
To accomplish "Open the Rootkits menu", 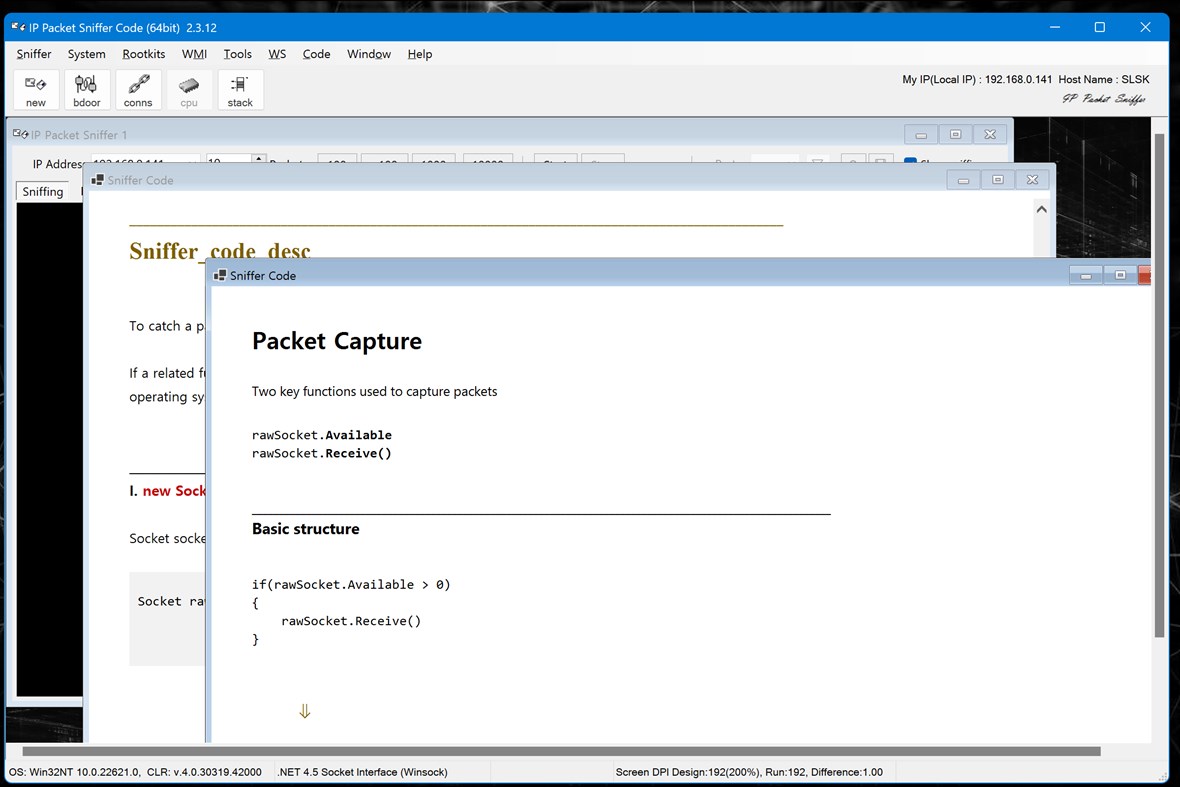I will click(x=143, y=54).
